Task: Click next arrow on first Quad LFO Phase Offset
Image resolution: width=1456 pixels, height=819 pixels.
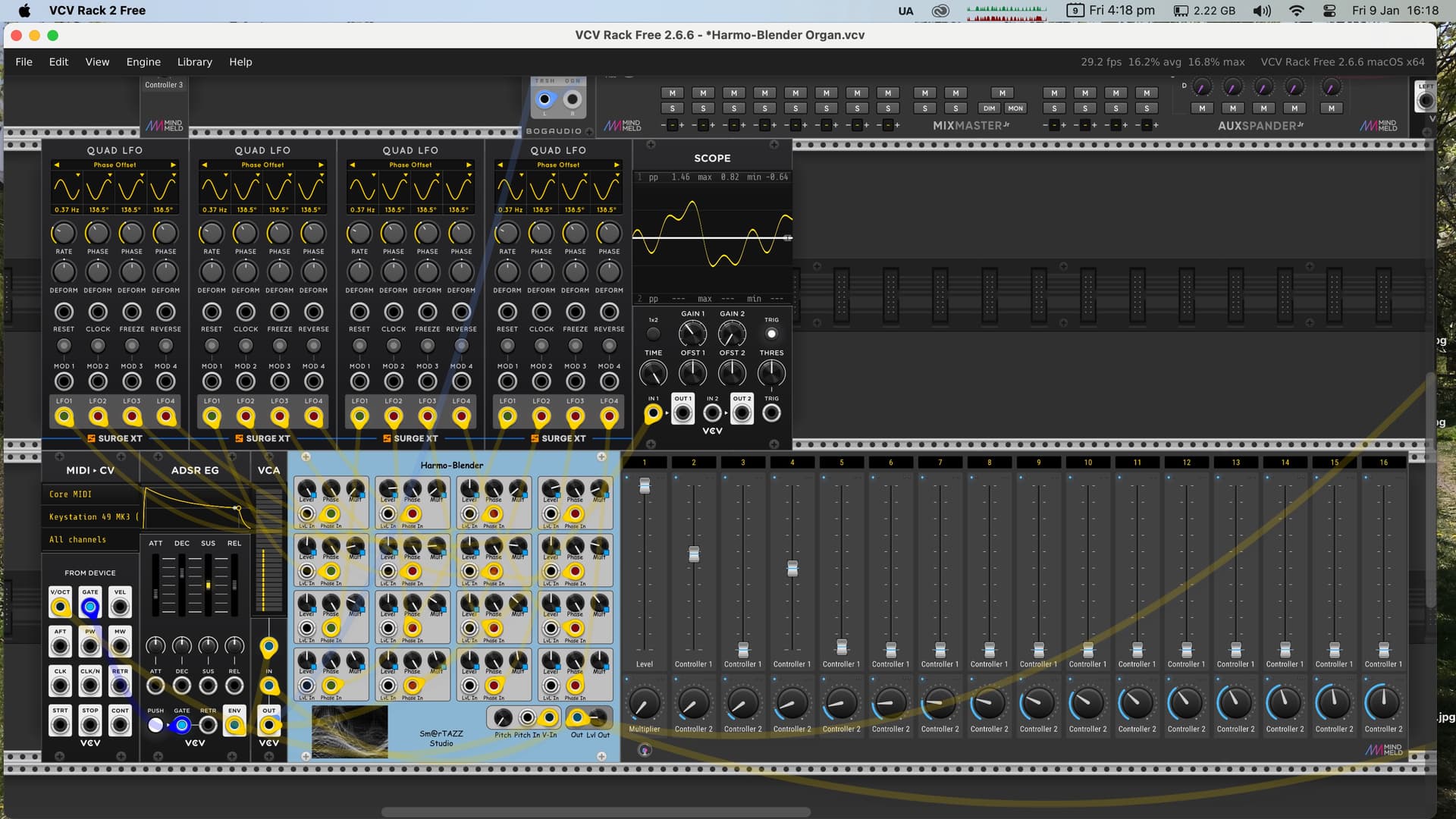Action: coord(173,165)
